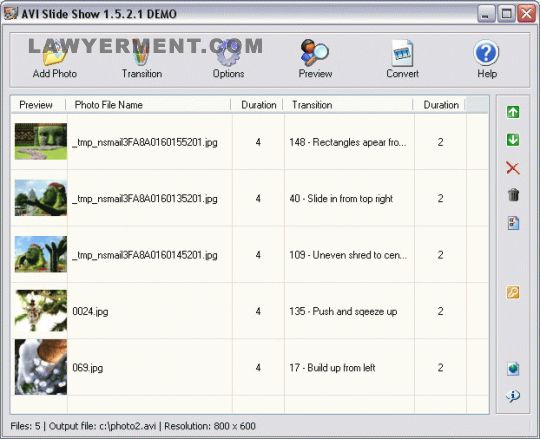Select the 069.jpg file name
The width and height of the screenshot is (540, 439).
click(x=87, y=368)
